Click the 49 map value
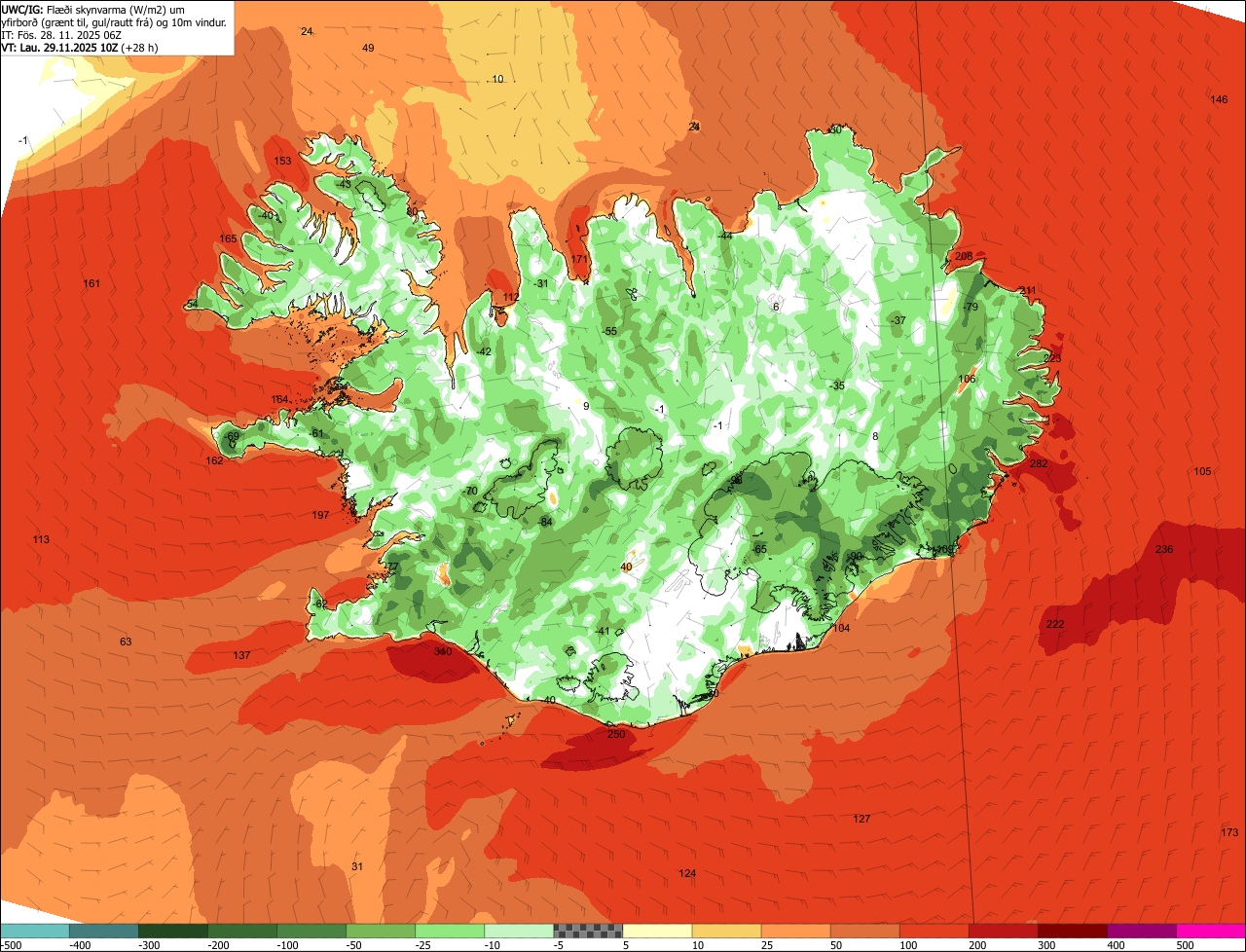Viewport: 1246px width, 952px height. tap(368, 48)
